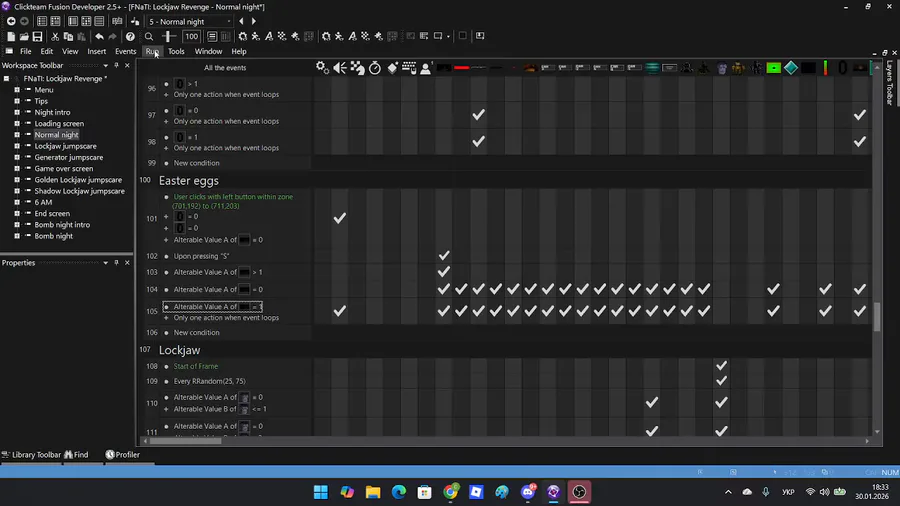Select the teal diamond object column
The width and height of the screenshot is (900, 506).
click(791, 68)
